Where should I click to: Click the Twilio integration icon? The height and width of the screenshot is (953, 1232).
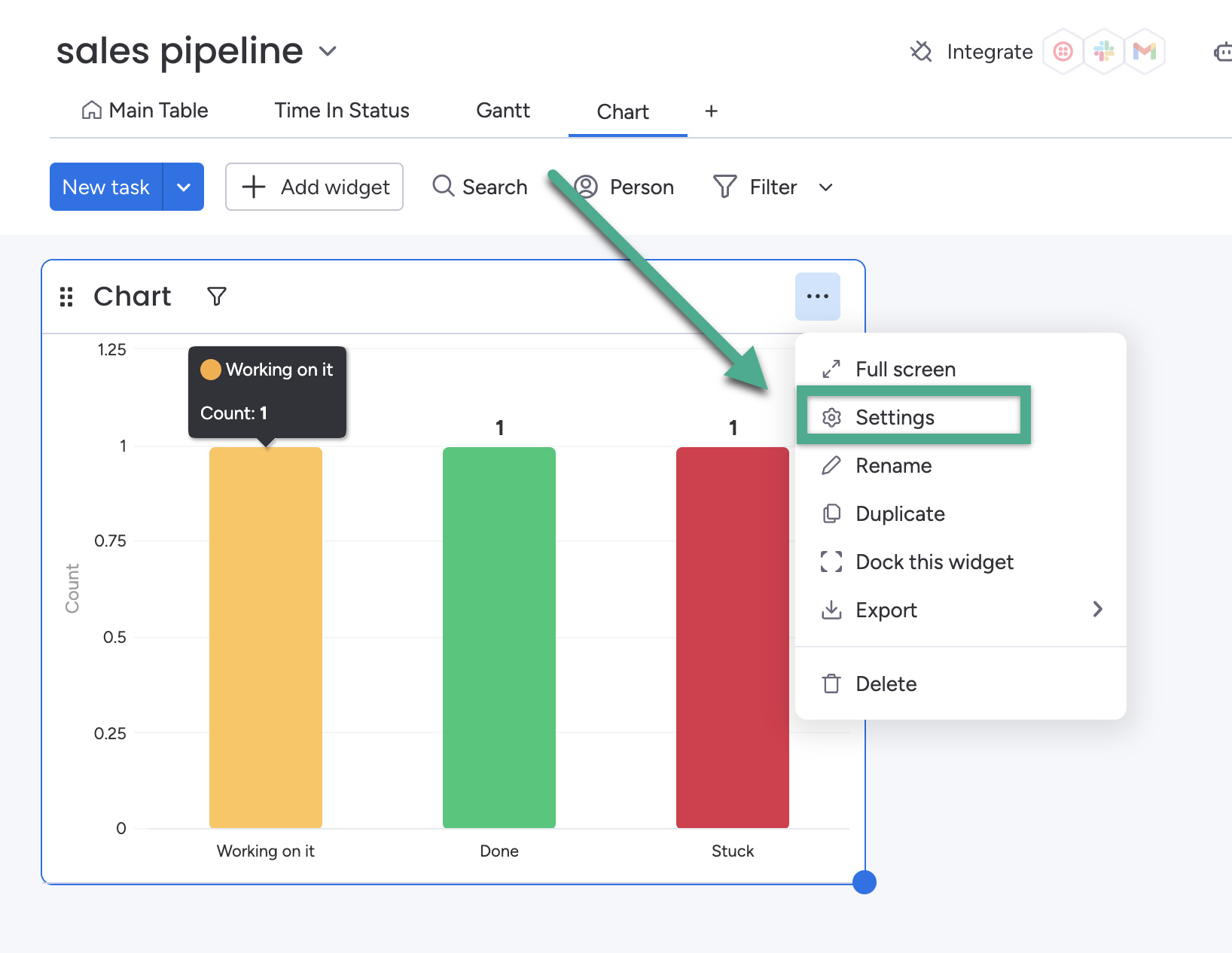click(x=1063, y=51)
